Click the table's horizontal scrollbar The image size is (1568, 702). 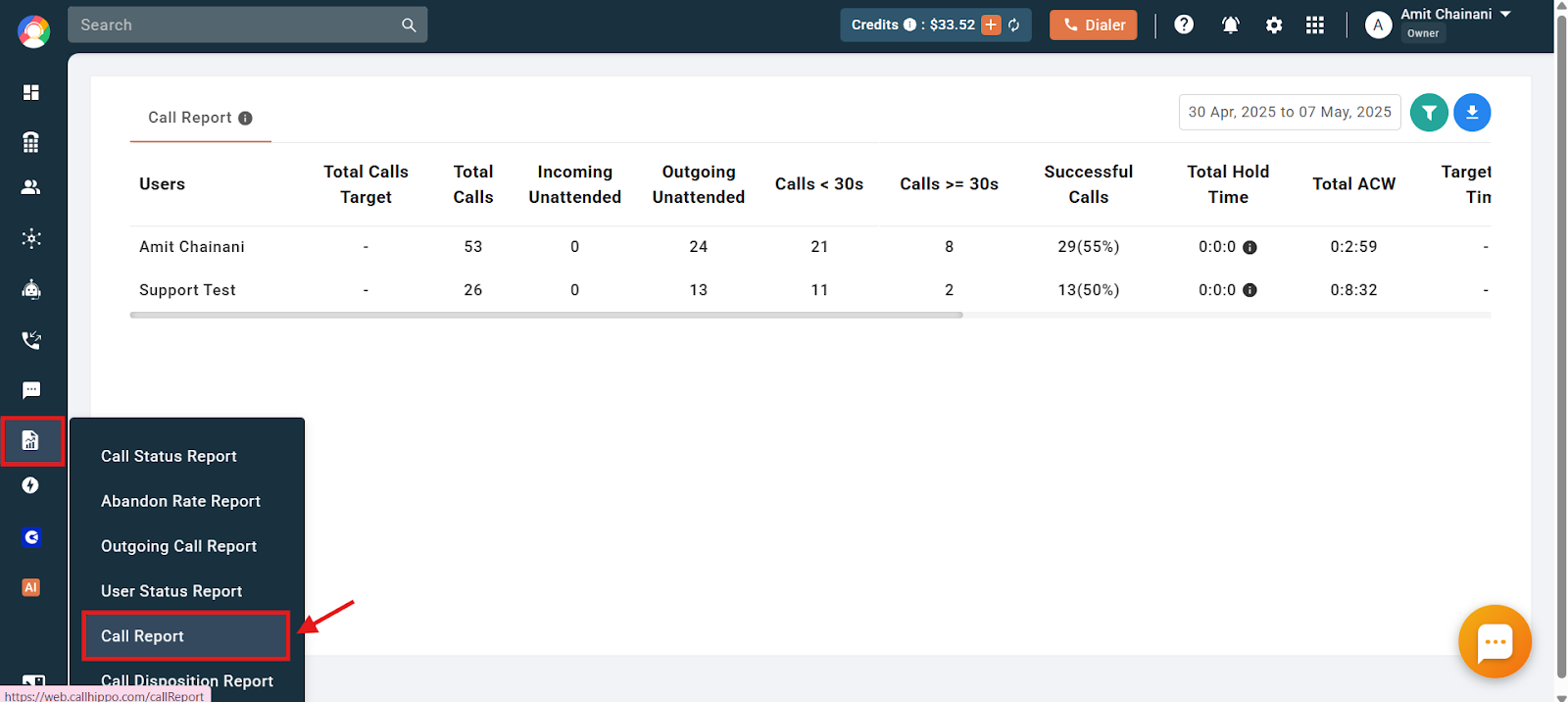pos(546,315)
